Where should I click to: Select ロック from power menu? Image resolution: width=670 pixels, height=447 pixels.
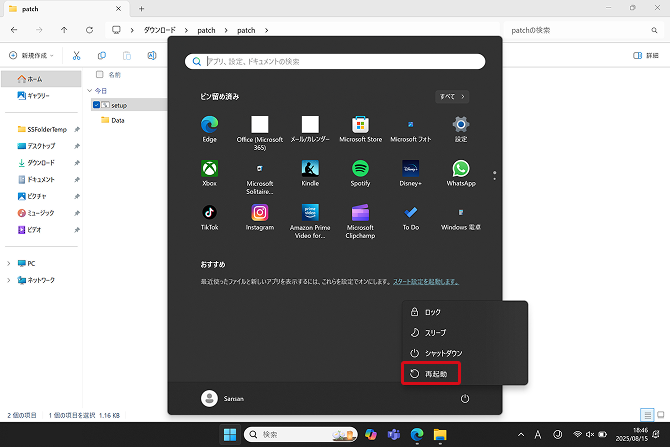click(x=465, y=312)
